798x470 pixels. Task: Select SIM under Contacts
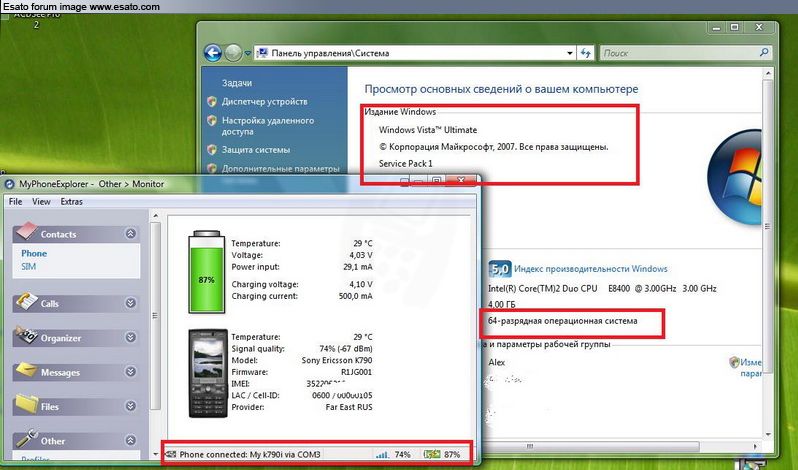pos(28,267)
